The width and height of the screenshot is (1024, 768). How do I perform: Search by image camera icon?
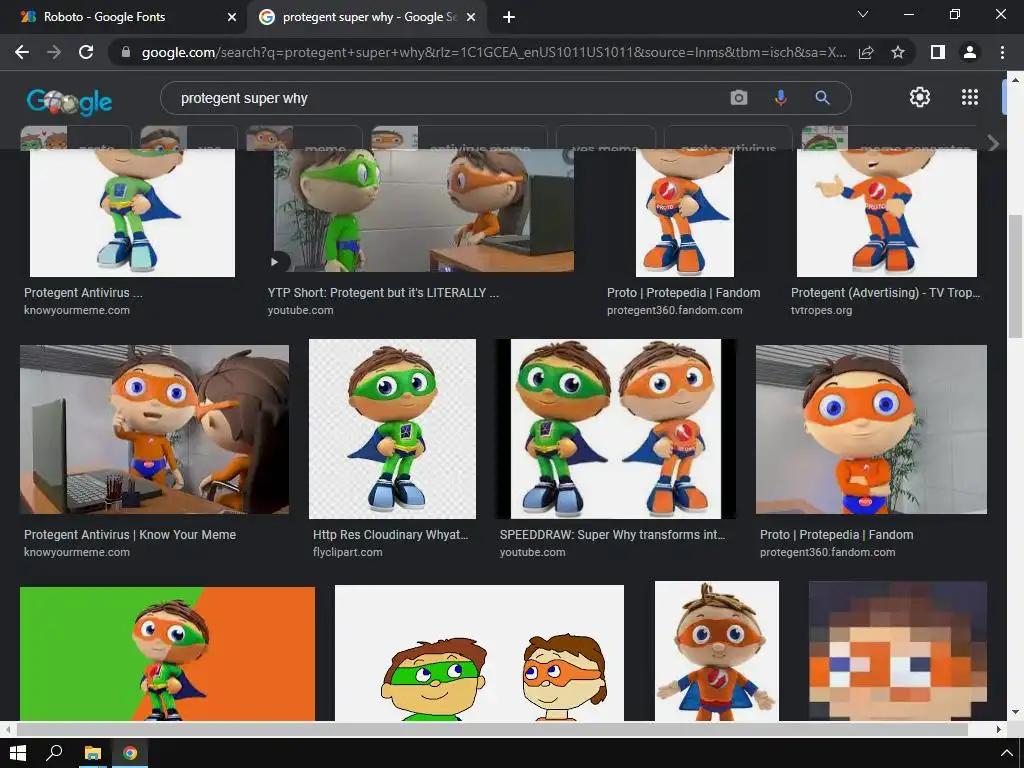[x=739, y=98]
